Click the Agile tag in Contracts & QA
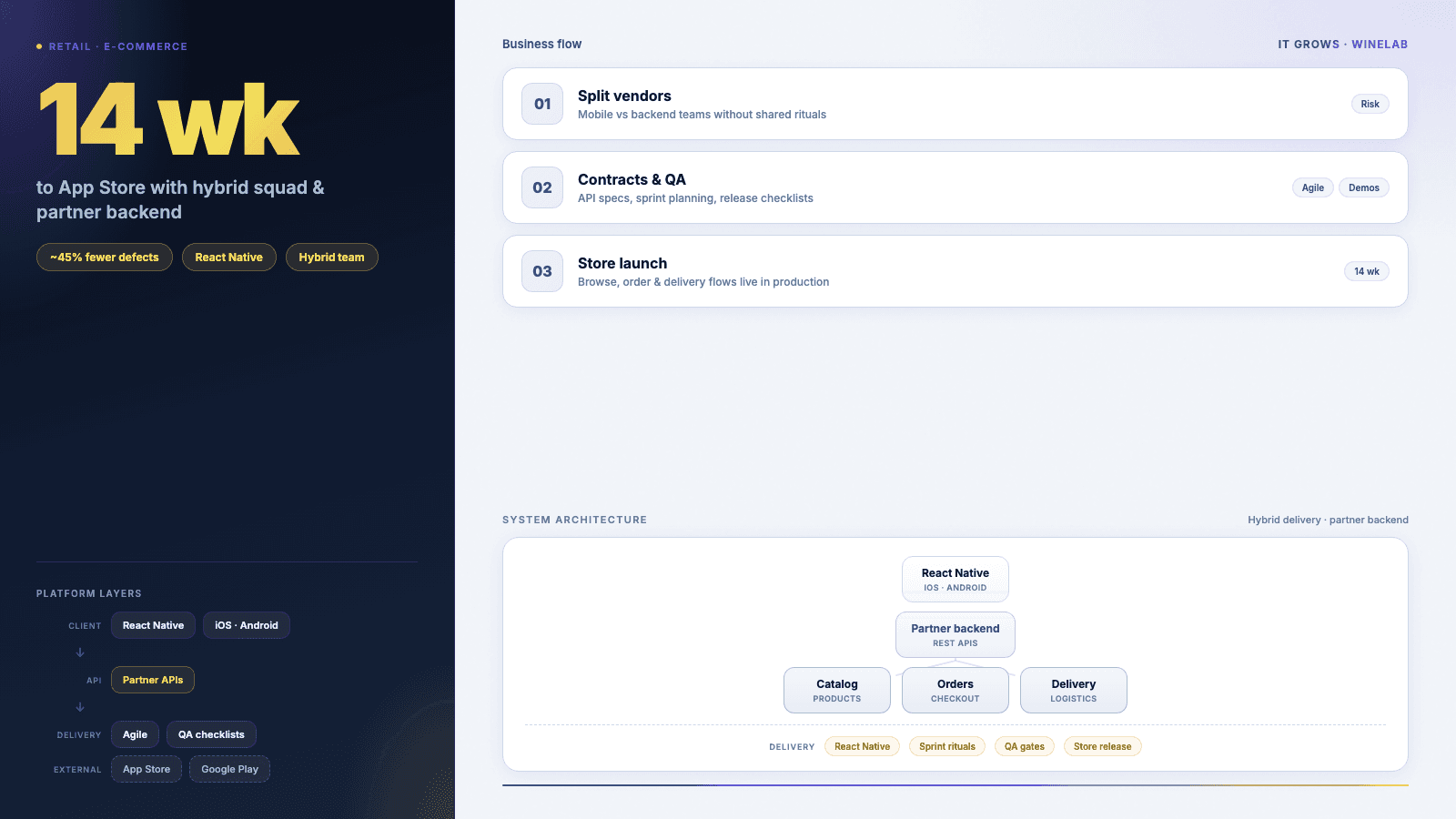The image size is (1456, 819). pyautogui.click(x=1313, y=187)
